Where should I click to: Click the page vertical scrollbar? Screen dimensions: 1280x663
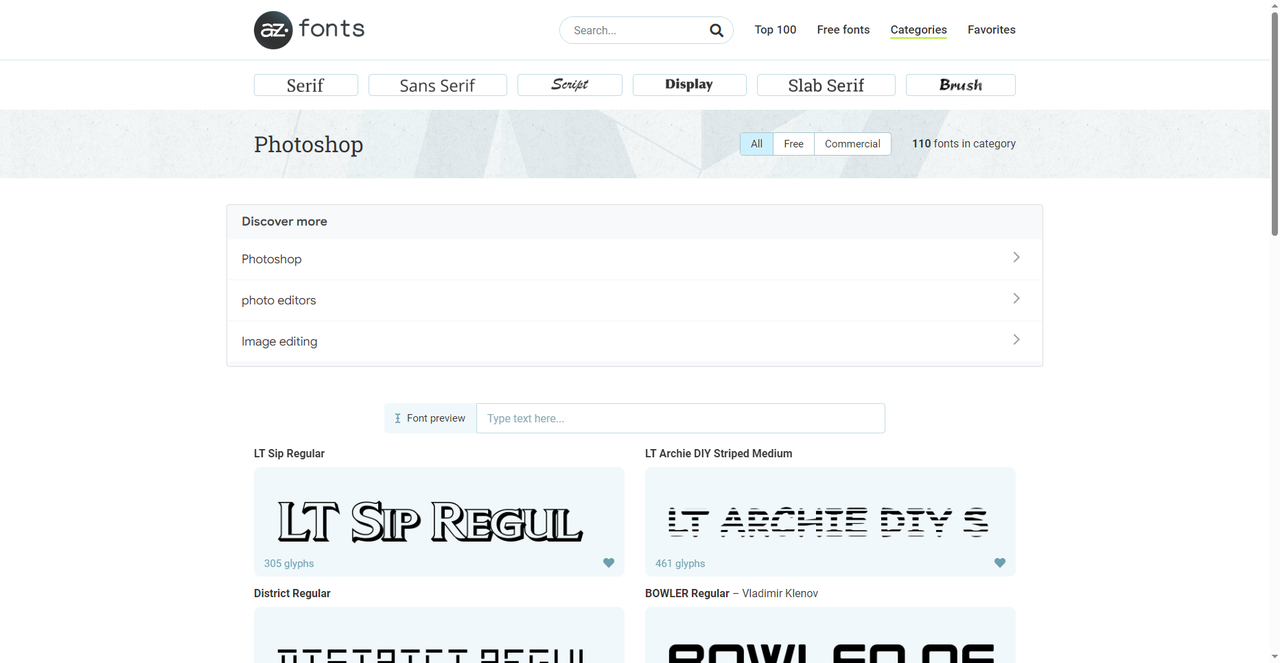coord(1274,120)
